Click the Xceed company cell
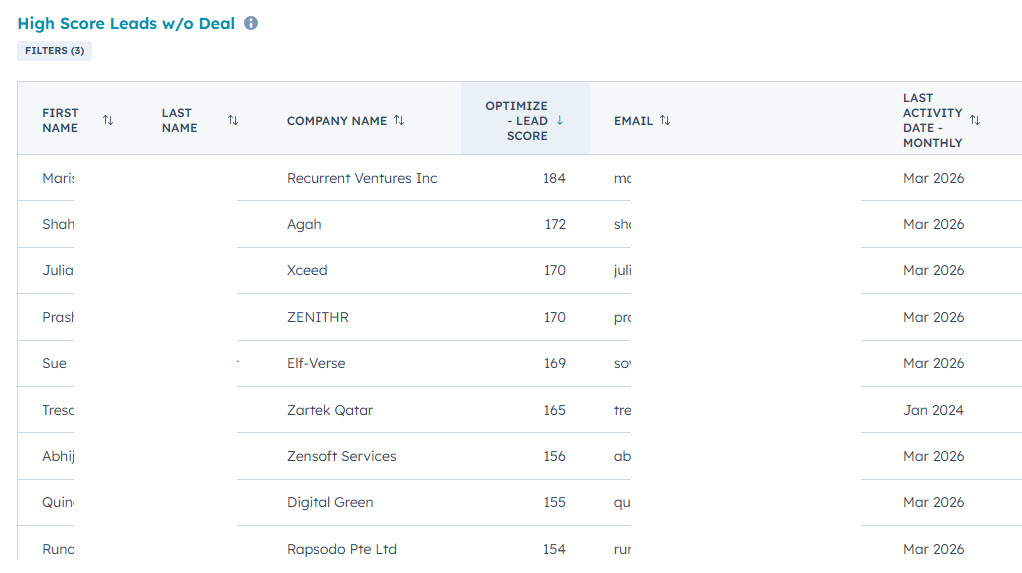 [307, 271]
